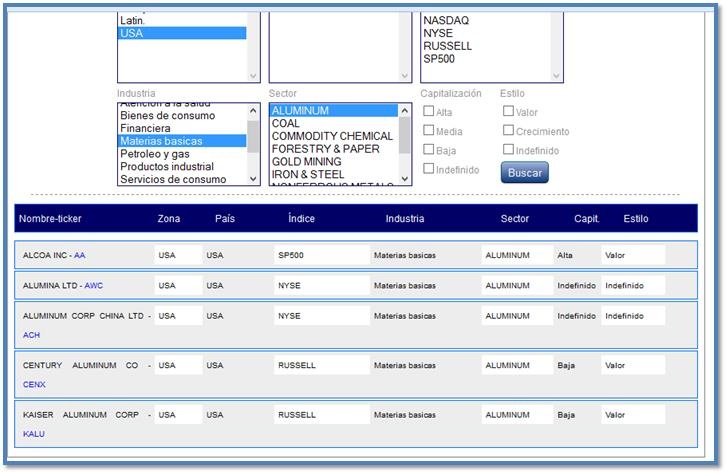The width and height of the screenshot is (727, 474).
Task: Open the ACH ticker link
Action: coord(31,335)
